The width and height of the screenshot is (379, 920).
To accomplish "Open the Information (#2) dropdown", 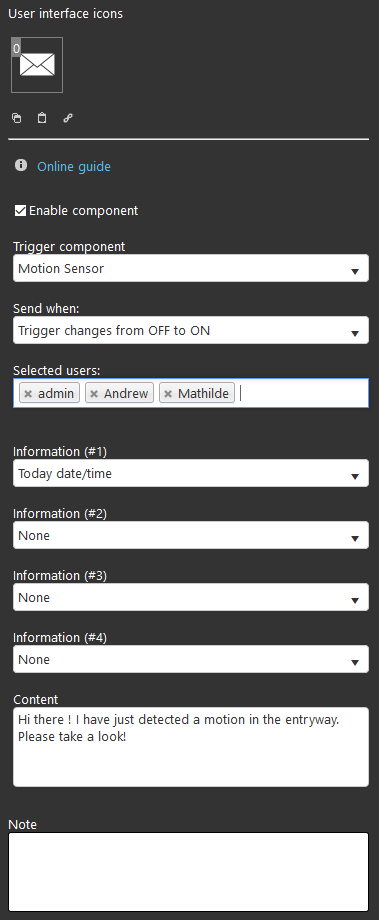I will click(191, 535).
